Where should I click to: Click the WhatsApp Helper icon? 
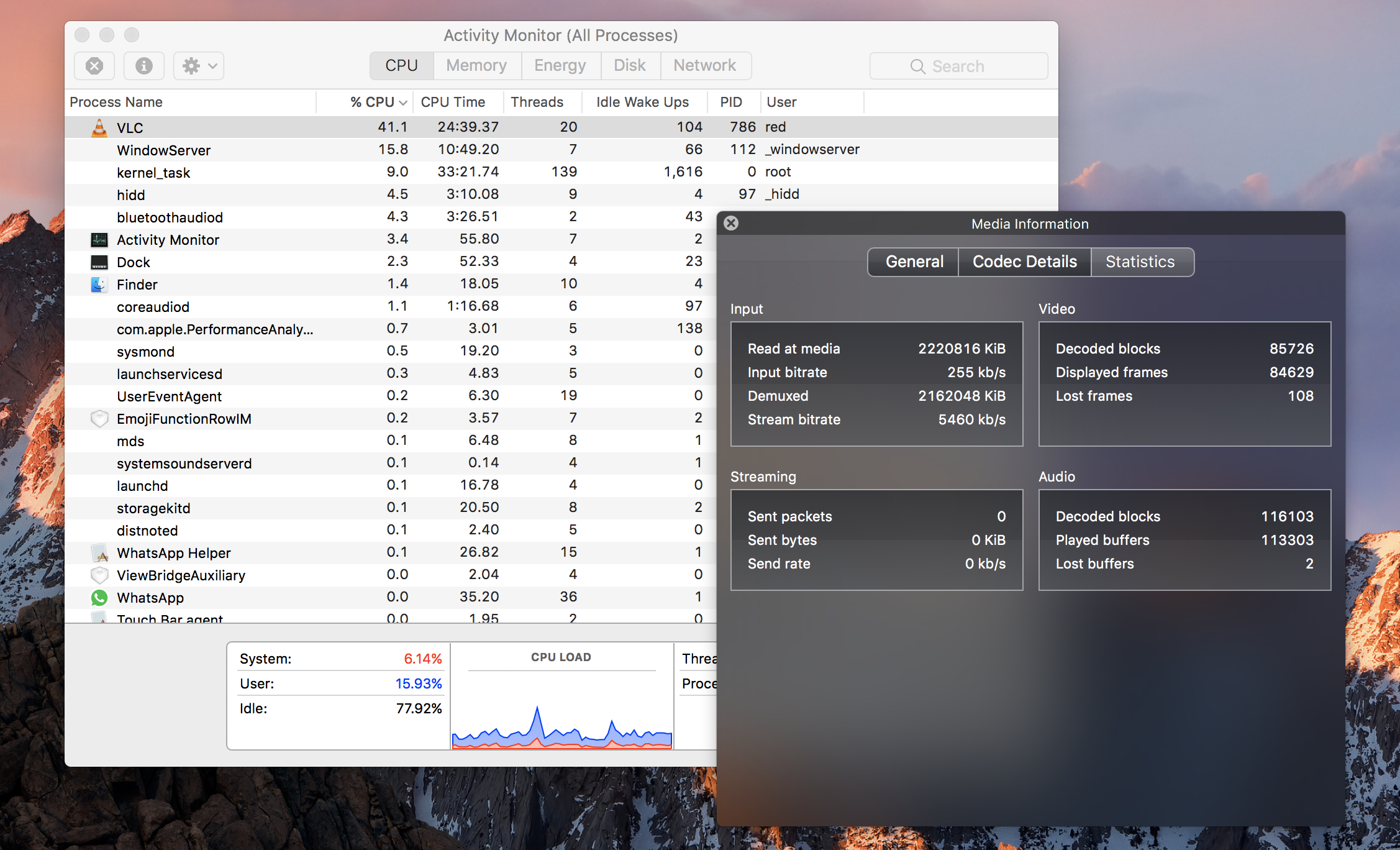[99, 553]
